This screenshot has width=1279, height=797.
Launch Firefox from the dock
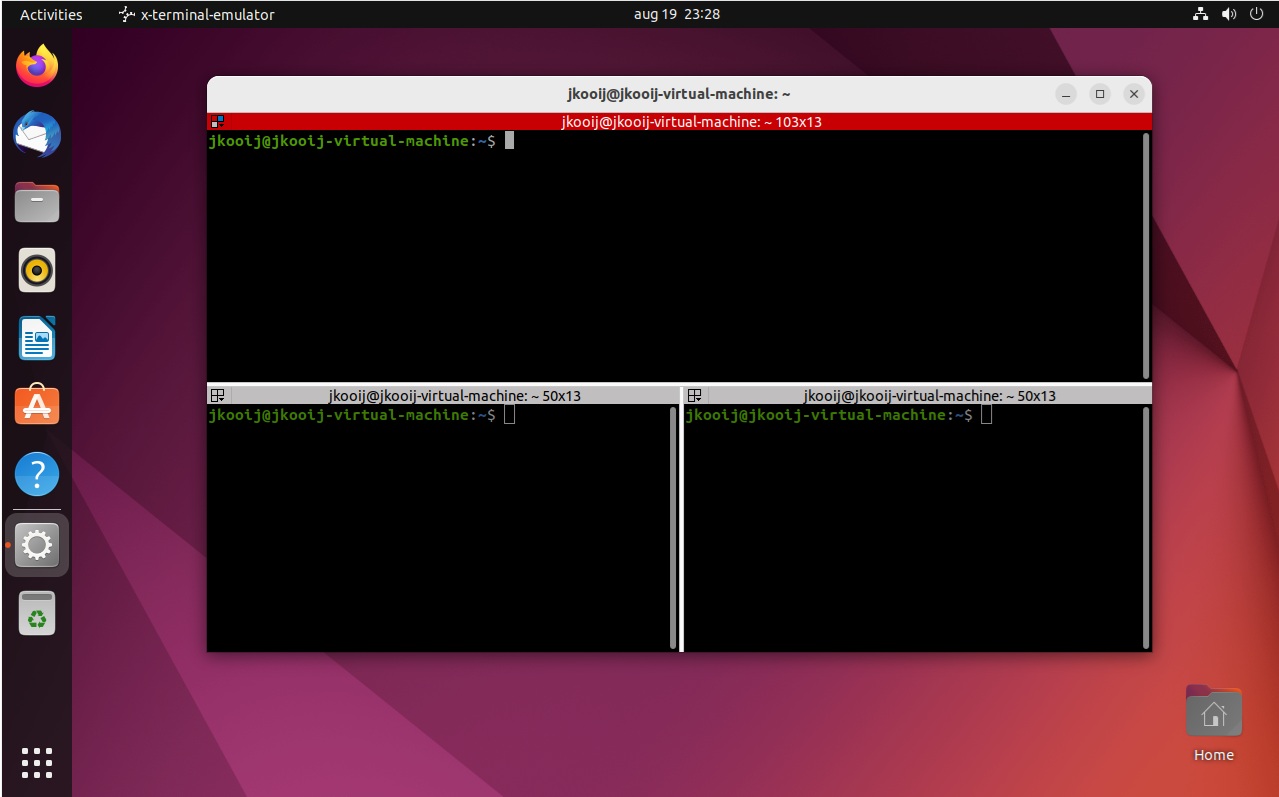point(37,67)
